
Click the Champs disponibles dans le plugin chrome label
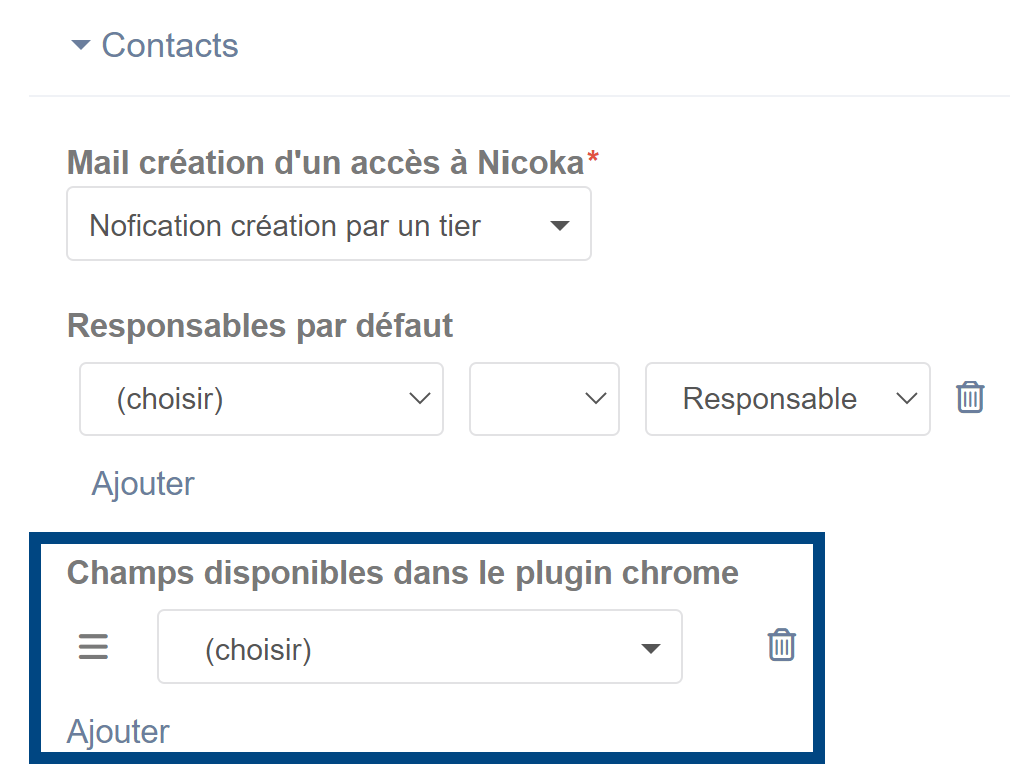pyautogui.click(x=403, y=572)
